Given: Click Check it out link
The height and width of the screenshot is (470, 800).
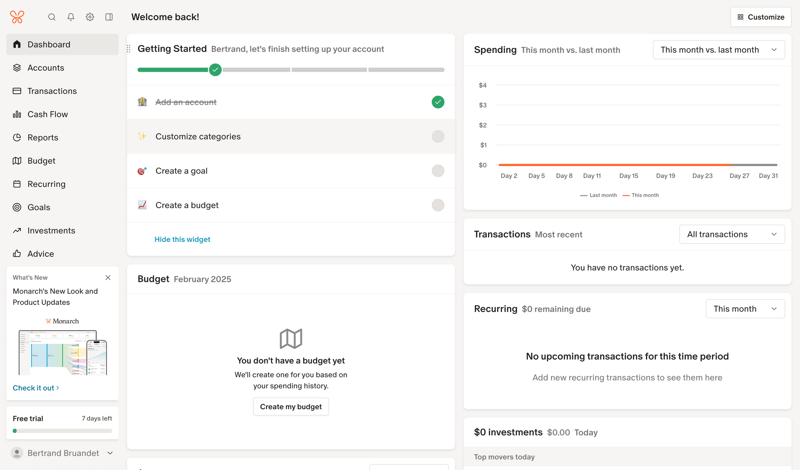Looking at the screenshot, I should coord(36,388).
